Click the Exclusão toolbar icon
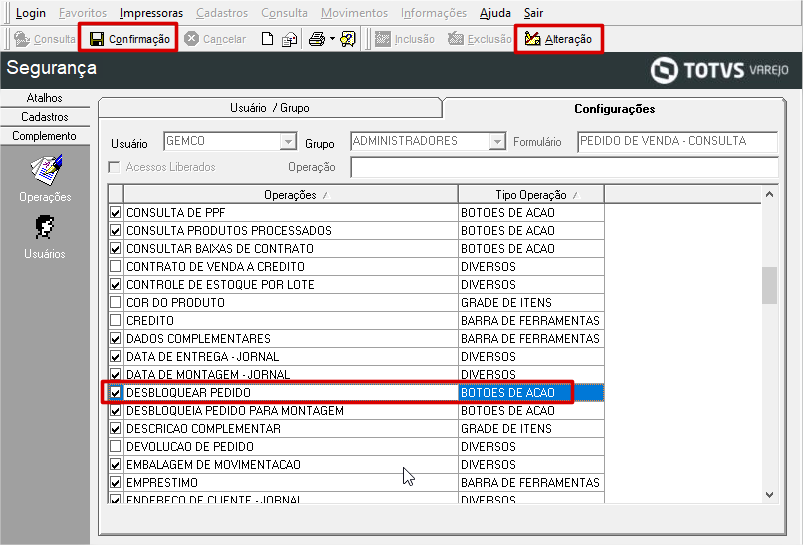This screenshot has height=545, width=803. click(x=455, y=39)
